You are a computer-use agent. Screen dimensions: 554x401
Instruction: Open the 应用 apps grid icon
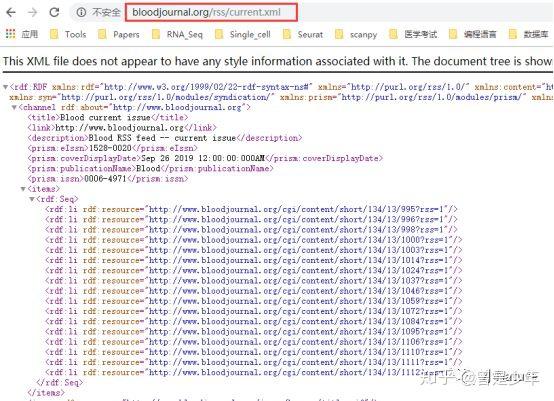(11, 34)
